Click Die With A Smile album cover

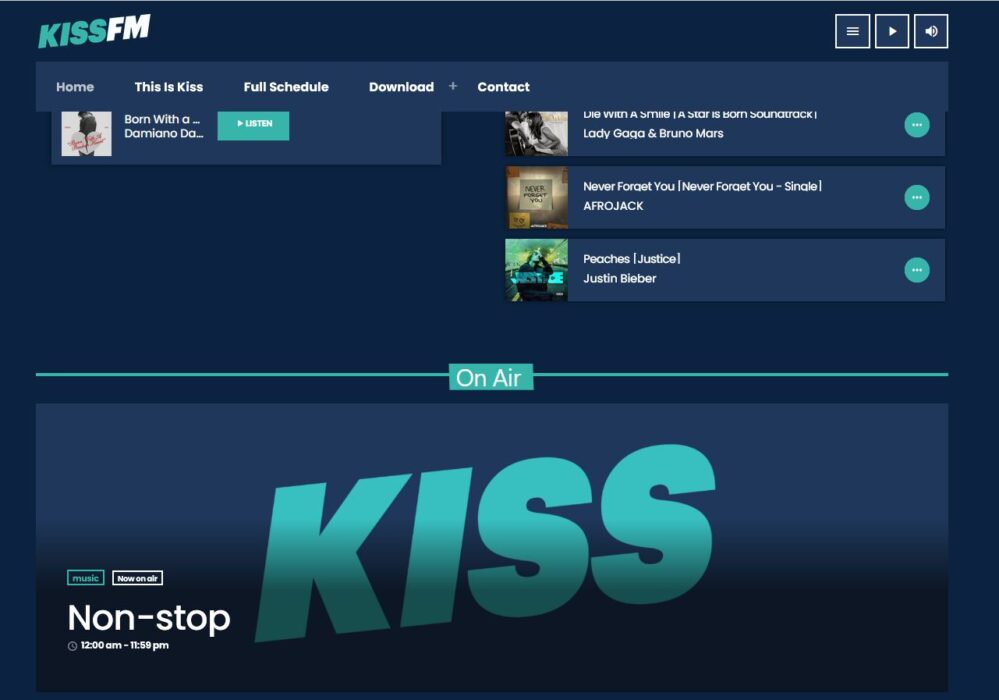tap(536, 134)
